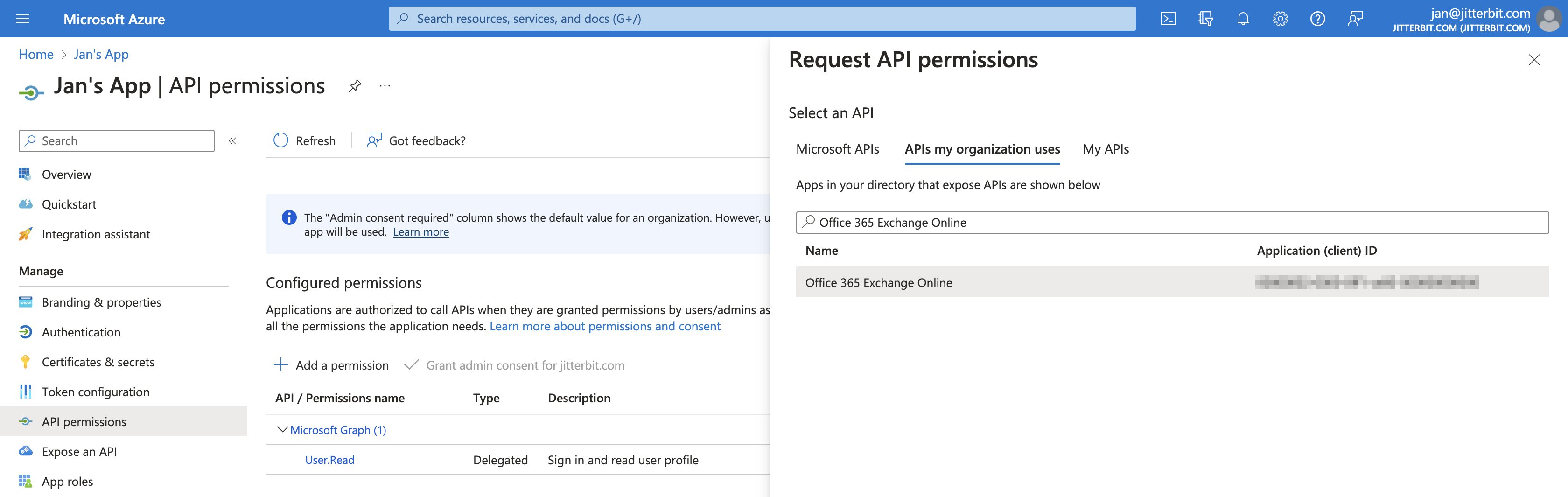Open the help question mark menu
The width and height of the screenshot is (1568, 497).
(1317, 19)
